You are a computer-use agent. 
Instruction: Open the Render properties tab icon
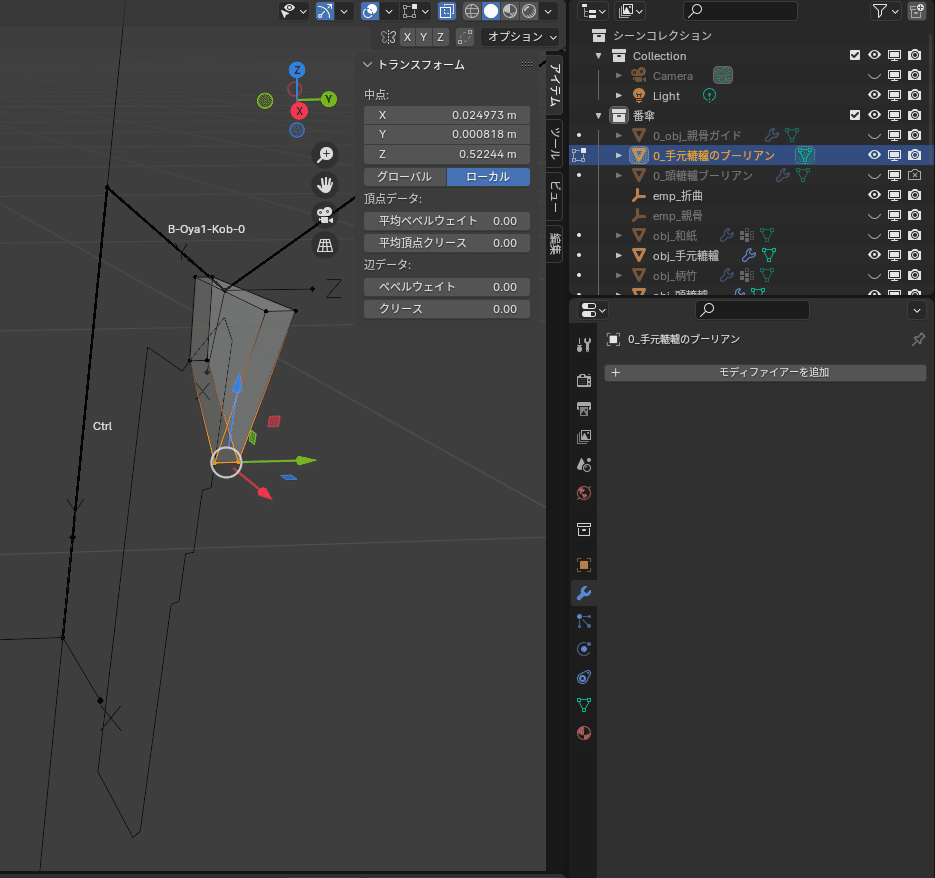click(x=584, y=381)
